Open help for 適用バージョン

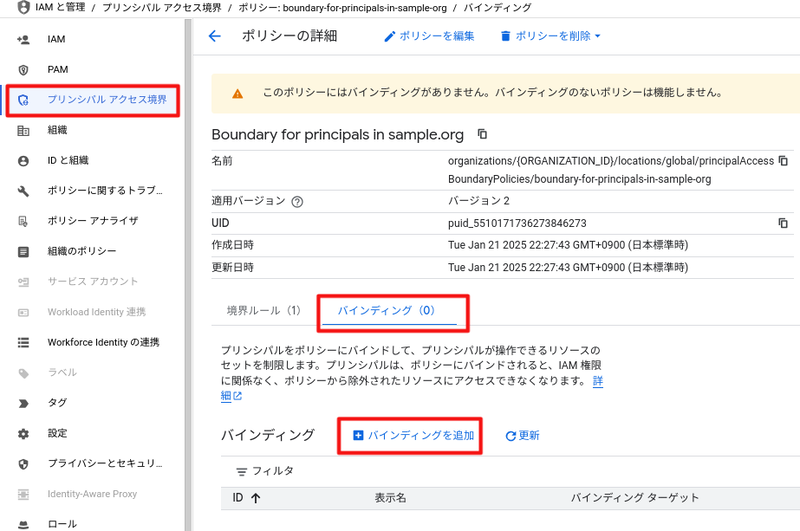297,202
